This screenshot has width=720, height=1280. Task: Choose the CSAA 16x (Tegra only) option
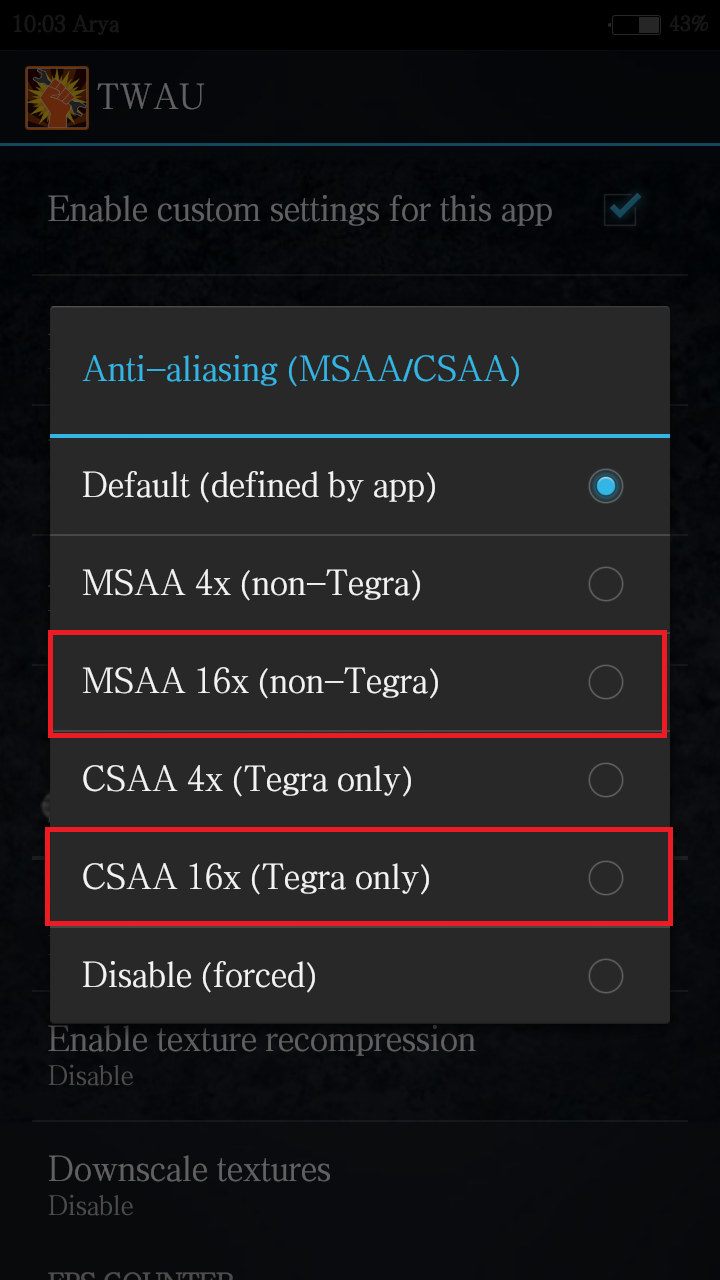pos(360,878)
